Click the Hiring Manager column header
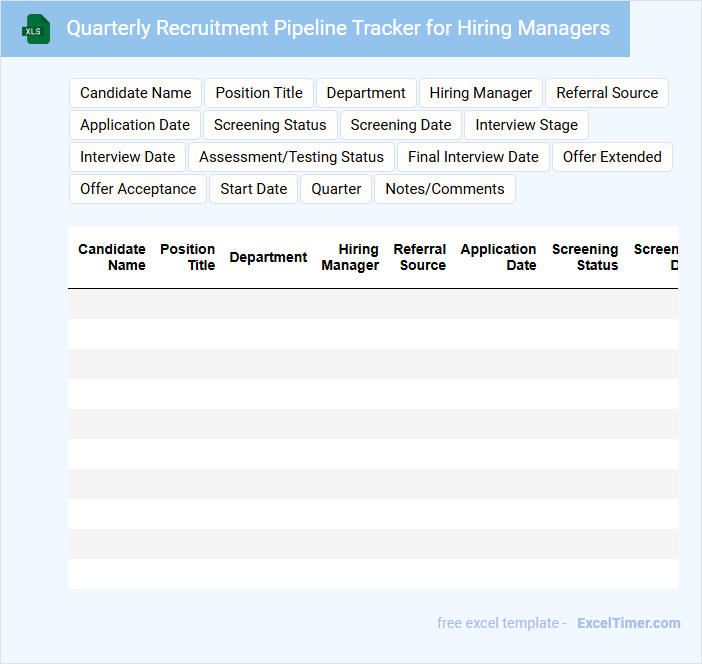The width and height of the screenshot is (702, 664). pos(350,257)
